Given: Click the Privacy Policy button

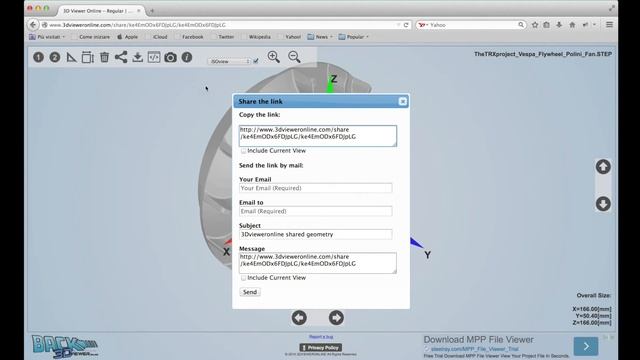Looking at the screenshot, I should 320,347.
